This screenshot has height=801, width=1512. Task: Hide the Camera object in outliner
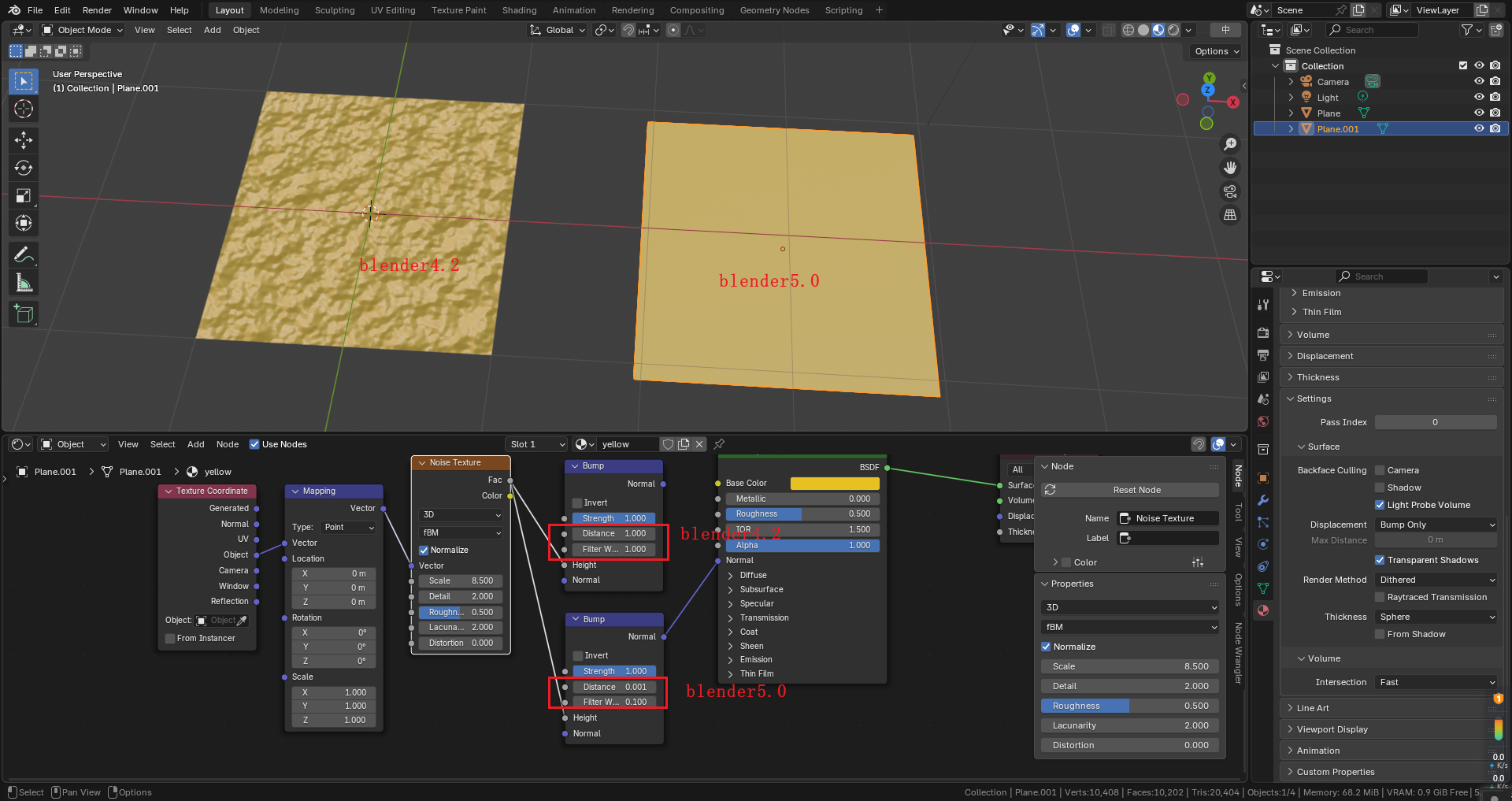pos(1479,81)
